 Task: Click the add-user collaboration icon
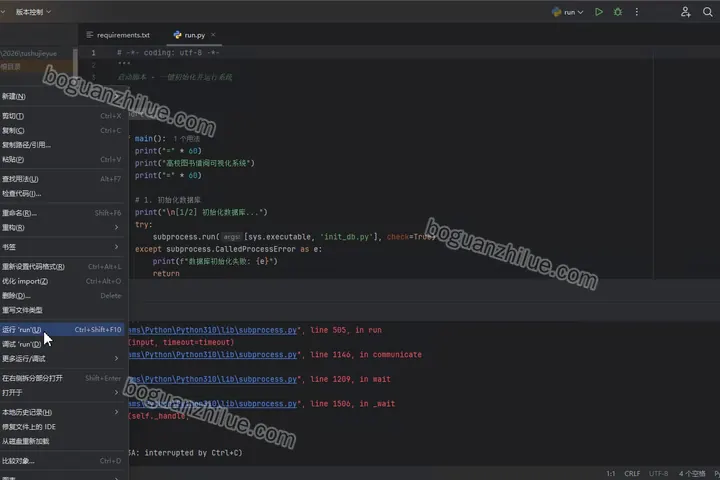[686, 12]
